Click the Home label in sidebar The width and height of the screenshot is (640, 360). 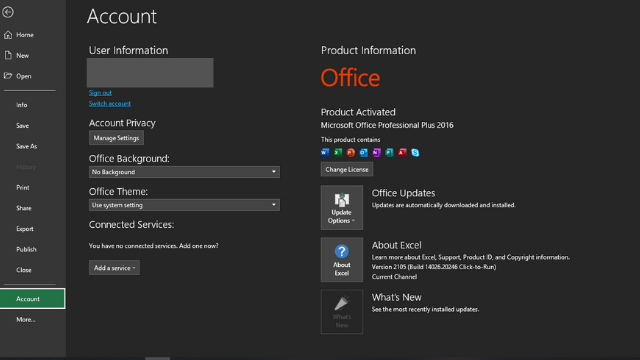[25, 35]
